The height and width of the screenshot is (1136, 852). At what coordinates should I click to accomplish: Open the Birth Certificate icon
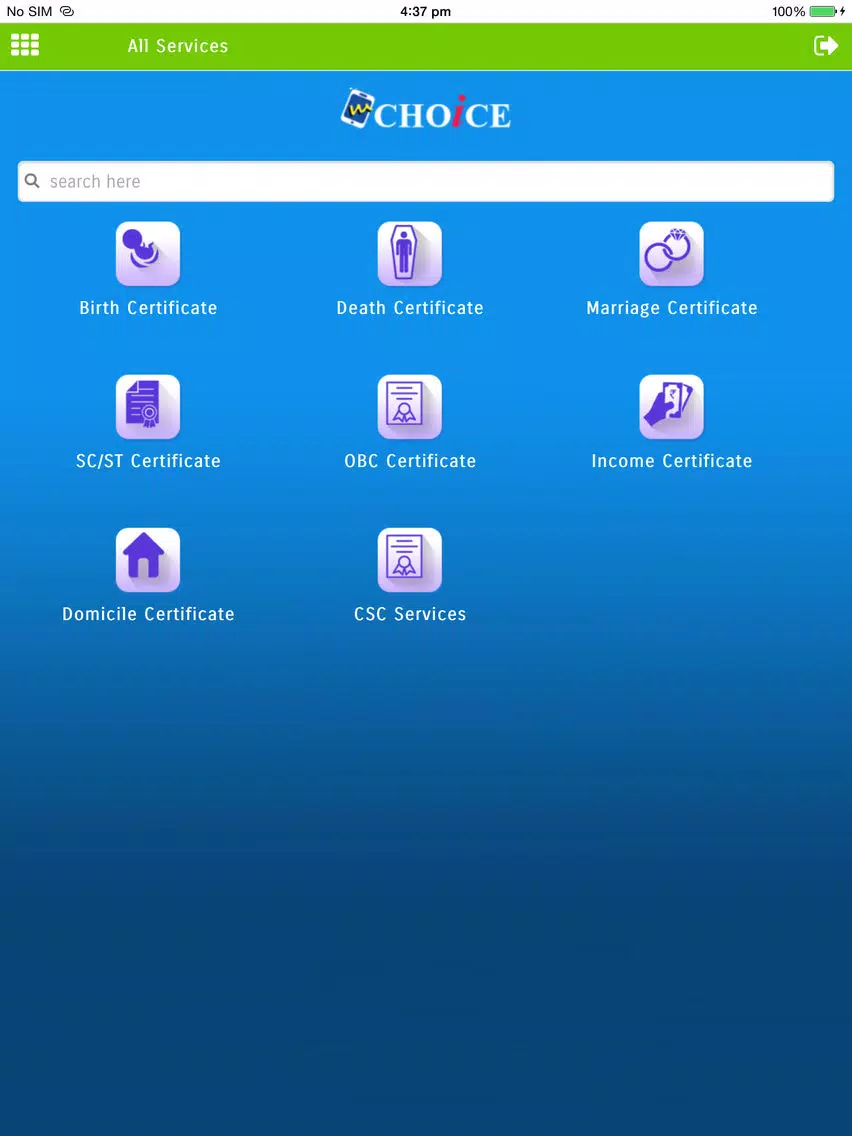click(x=148, y=254)
